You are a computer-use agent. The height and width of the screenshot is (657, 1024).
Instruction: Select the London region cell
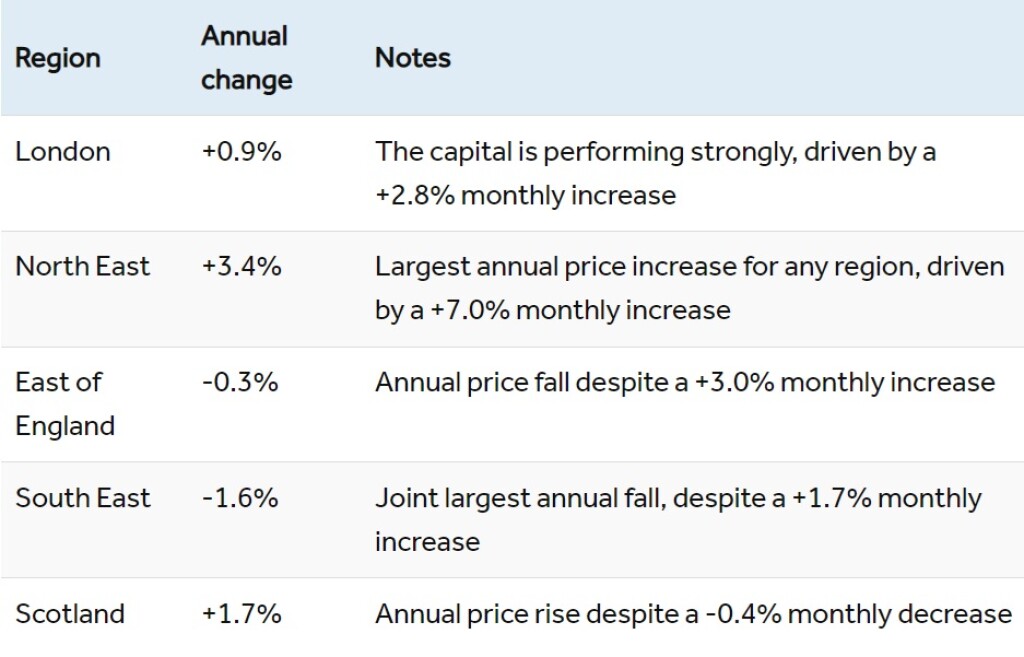pyautogui.click(x=63, y=152)
